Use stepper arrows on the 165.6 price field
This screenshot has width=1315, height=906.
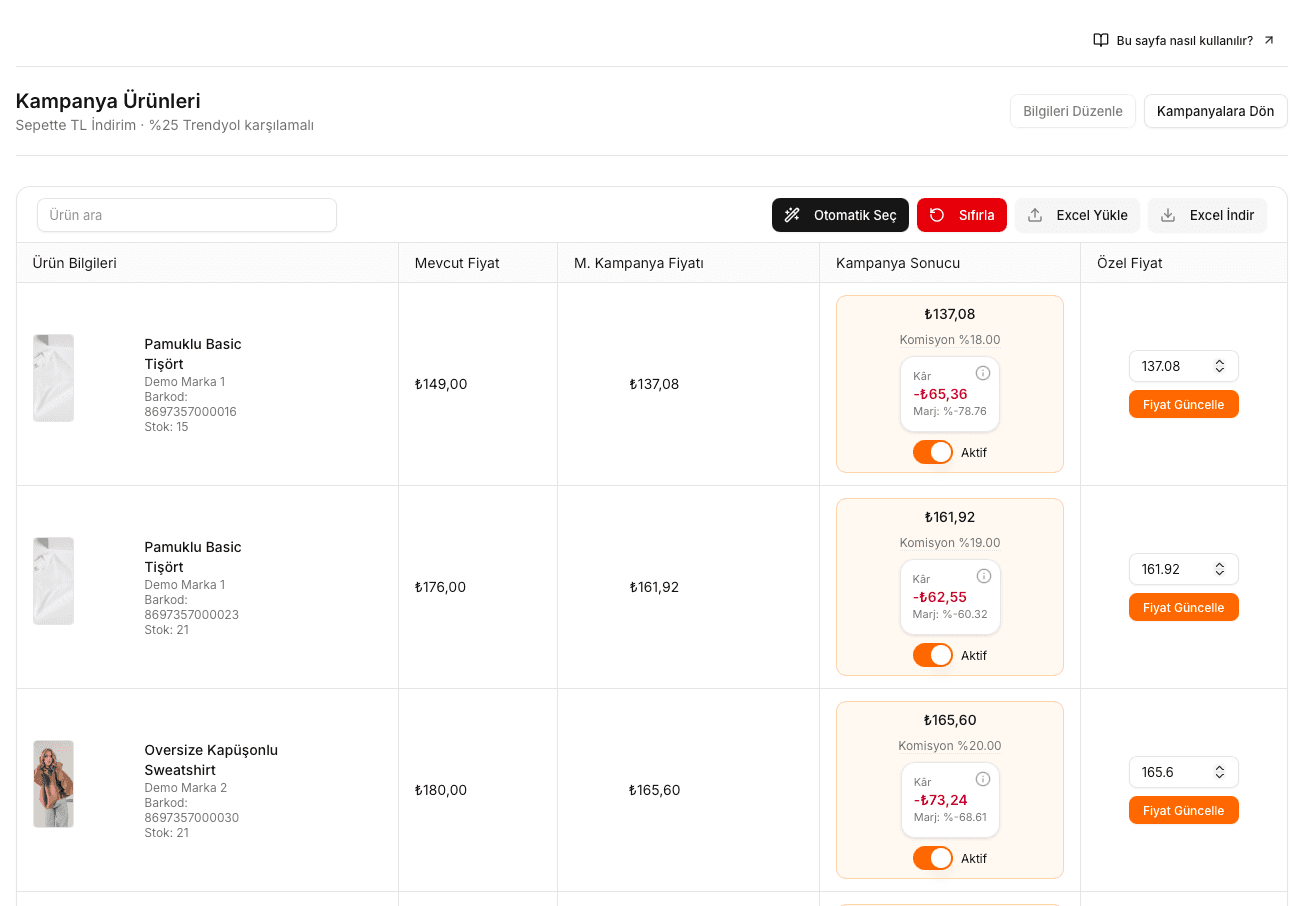click(1220, 772)
